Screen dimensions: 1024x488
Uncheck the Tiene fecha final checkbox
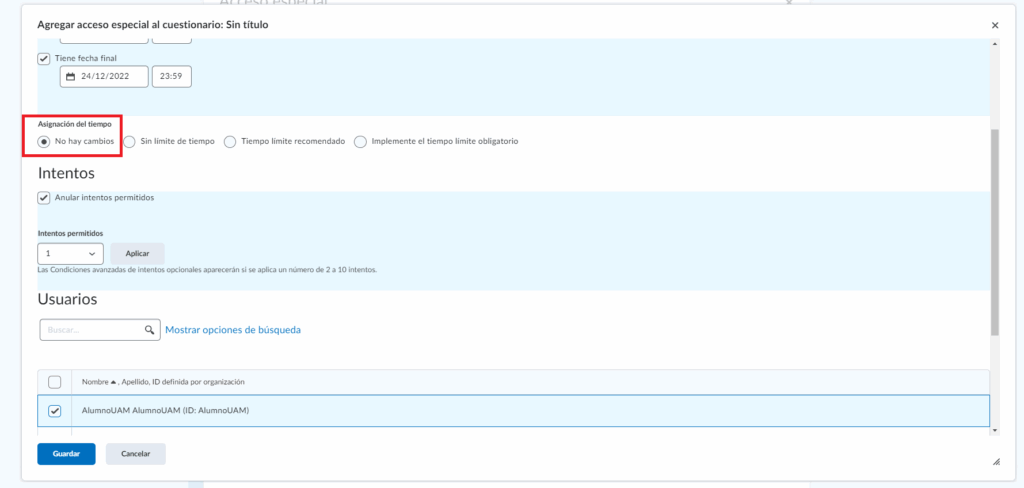click(x=44, y=58)
